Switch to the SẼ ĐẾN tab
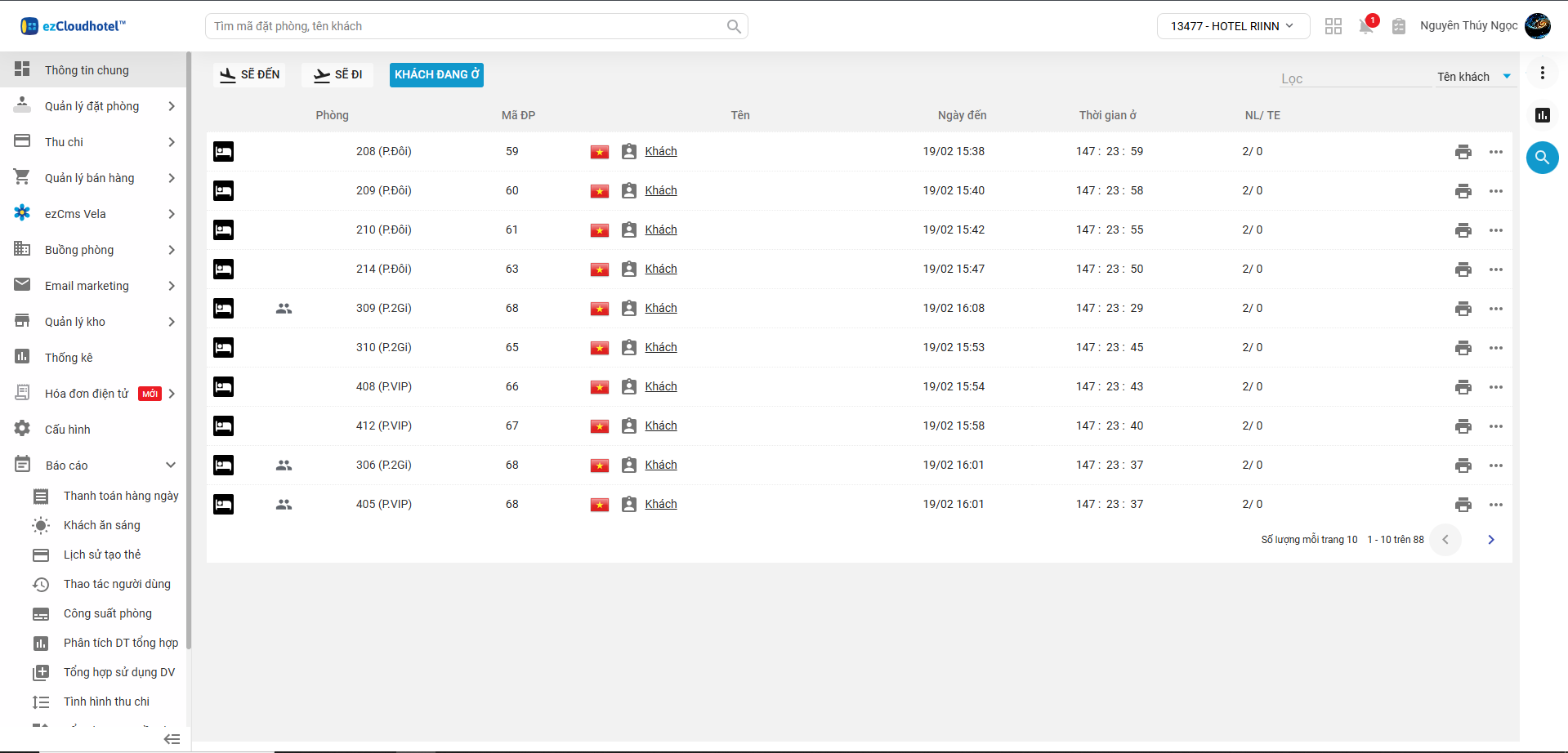The image size is (1568, 753). click(249, 74)
